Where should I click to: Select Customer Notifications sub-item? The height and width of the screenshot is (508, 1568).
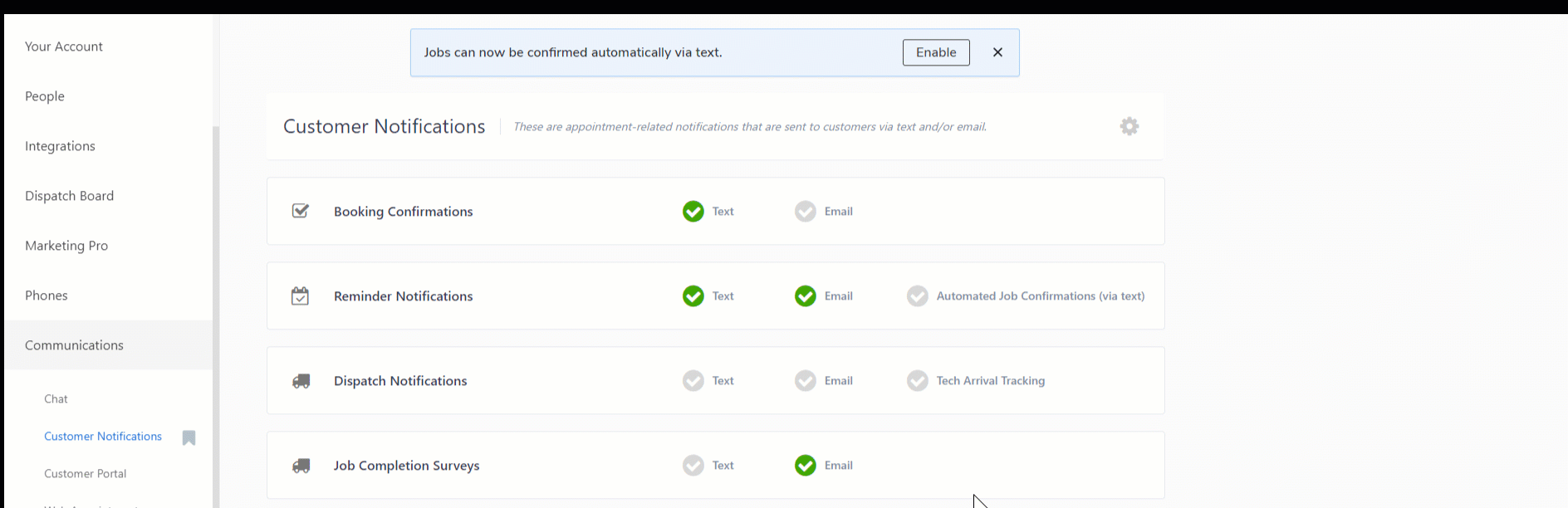pyautogui.click(x=103, y=437)
